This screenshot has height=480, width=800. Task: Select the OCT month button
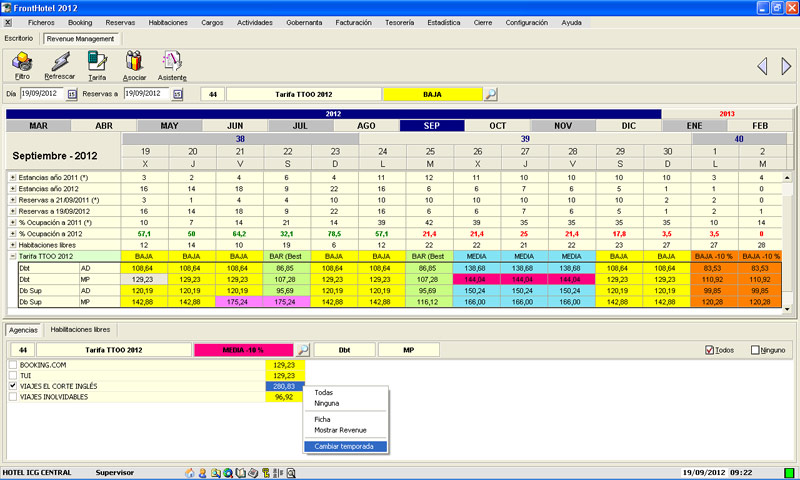(497, 126)
